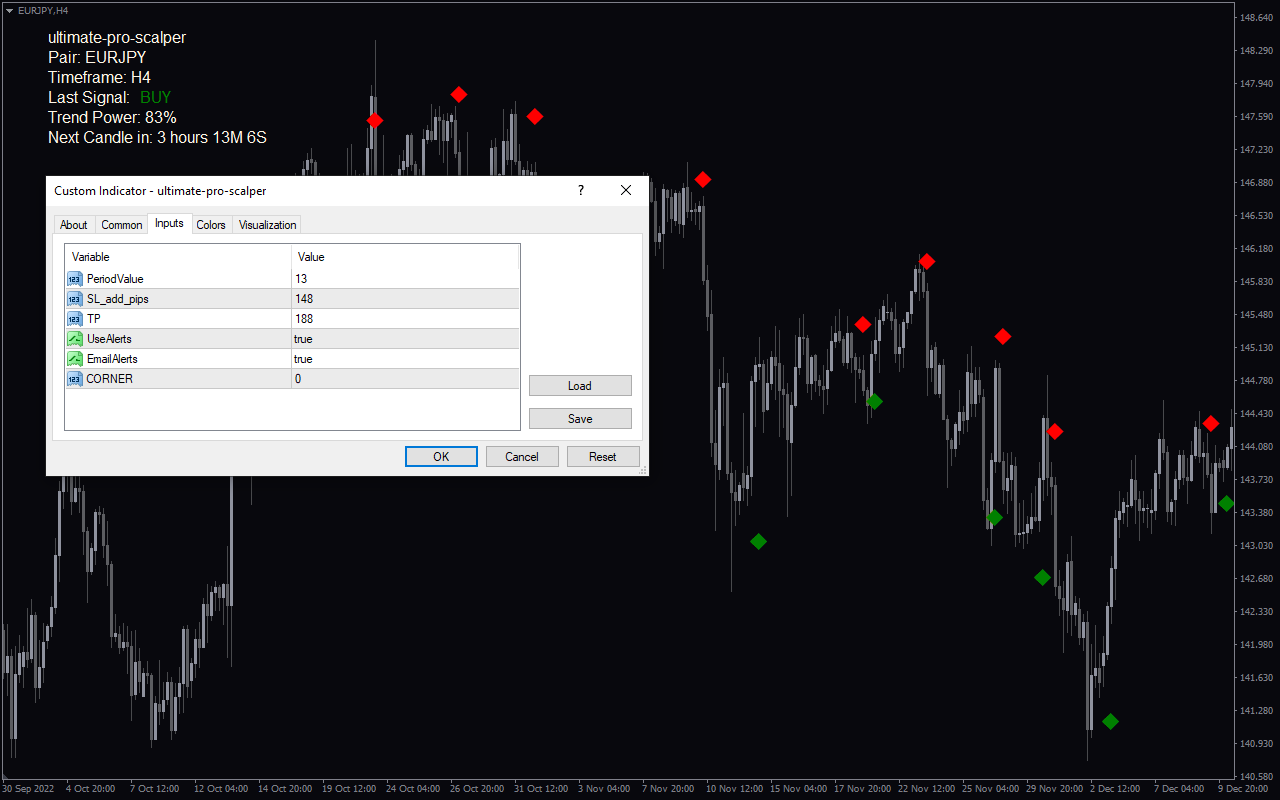The height and width of the screenshot is (800, 1280).
Task: Click the UseAlerts boolean icon
Action: [75, 339]
